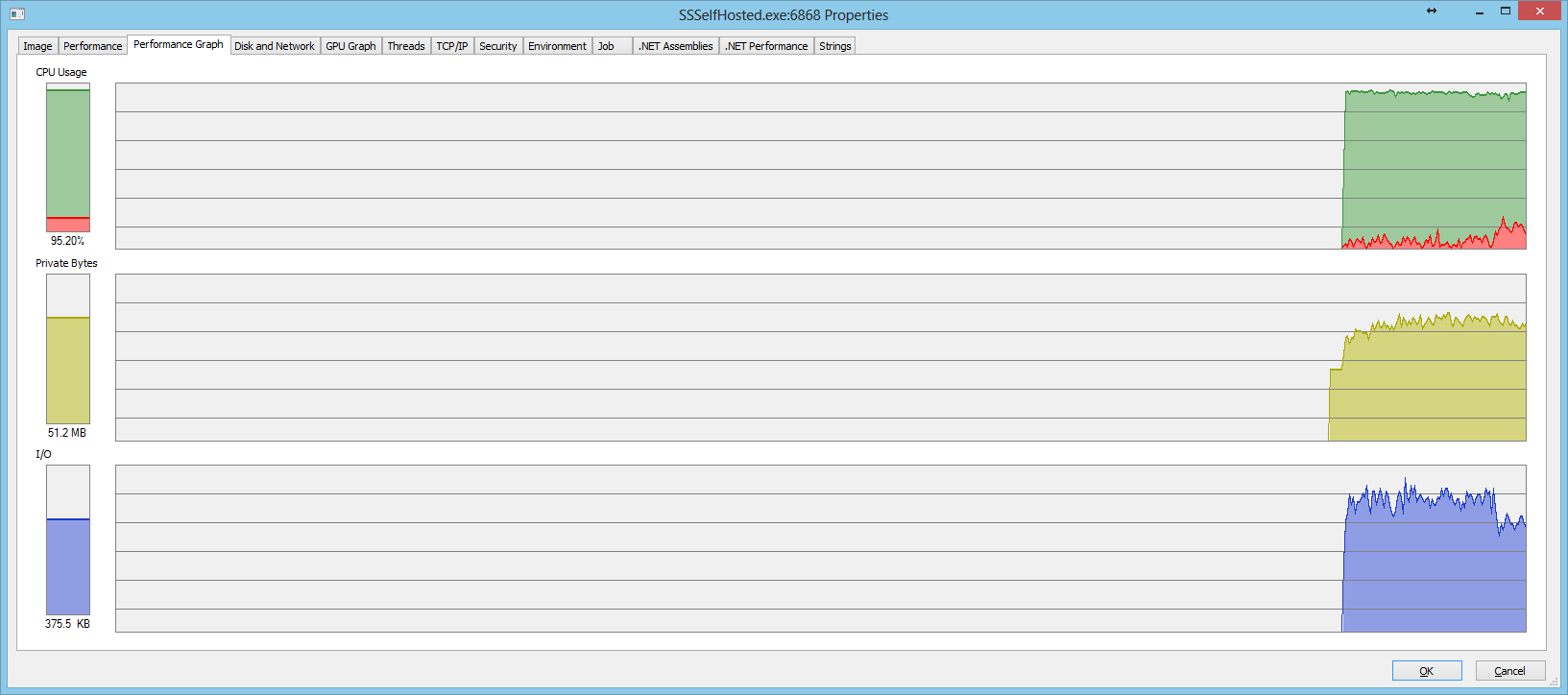Open the .NET Assemblies tab
Image resolution: width=1568 pixels, height=695 pixels.
[675, 46]
